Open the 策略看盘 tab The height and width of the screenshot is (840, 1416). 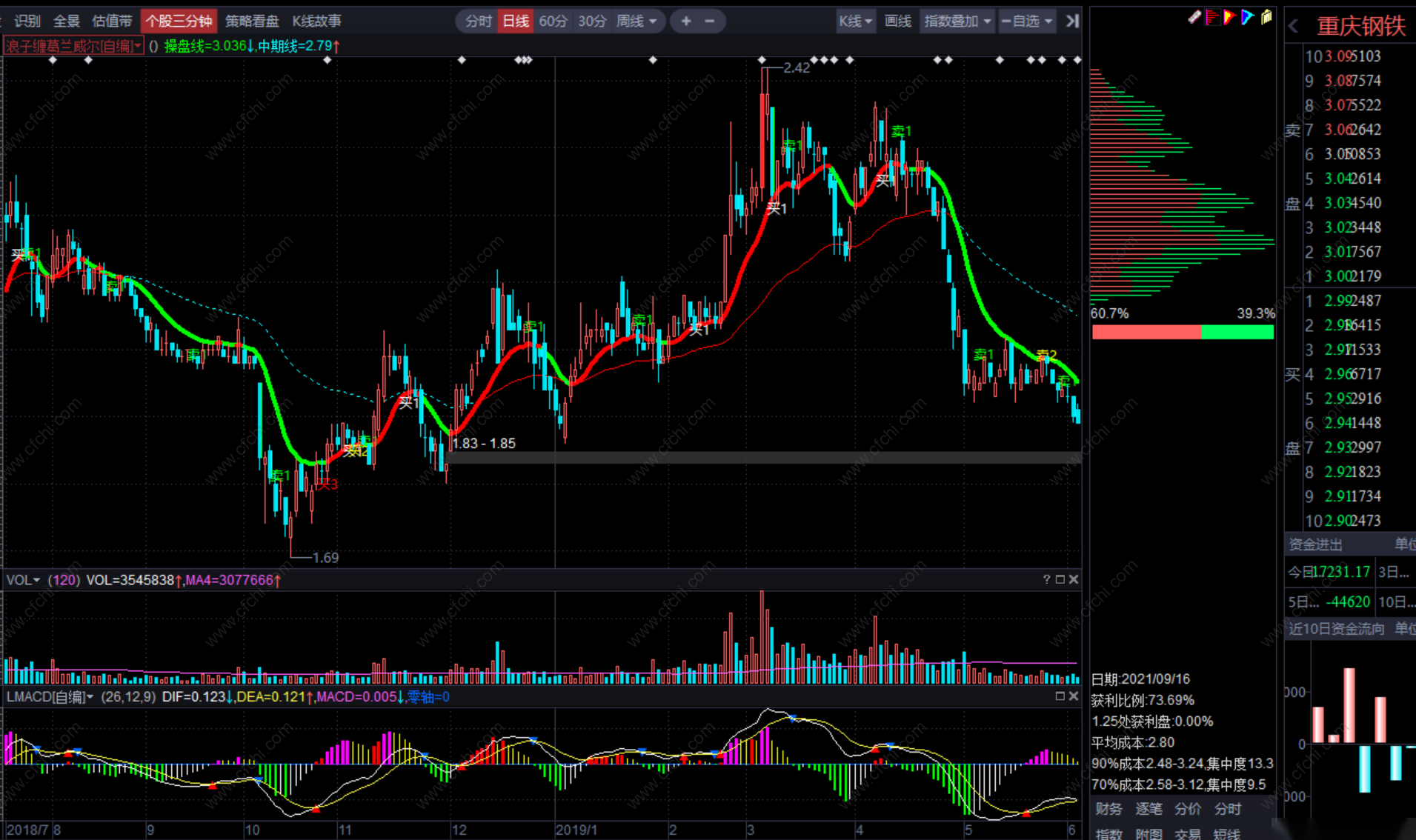click(x=252, y=21)
